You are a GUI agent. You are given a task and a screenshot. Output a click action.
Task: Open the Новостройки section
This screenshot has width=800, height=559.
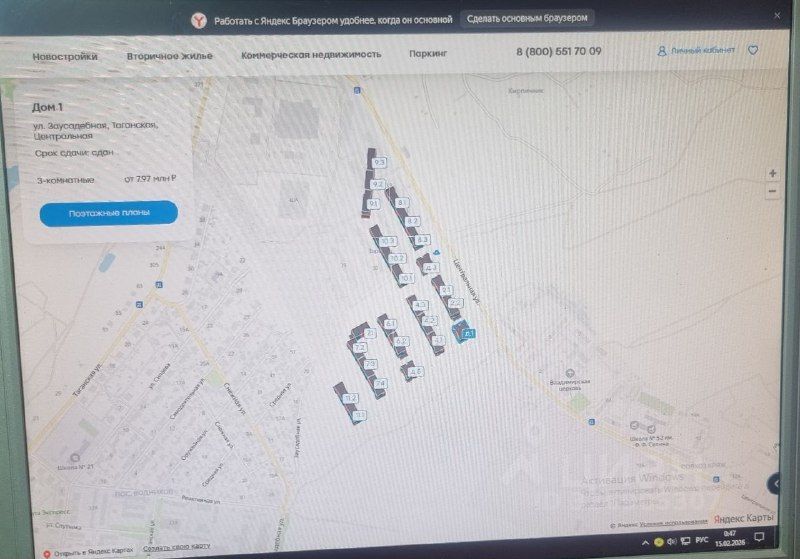tap(65, 57)
